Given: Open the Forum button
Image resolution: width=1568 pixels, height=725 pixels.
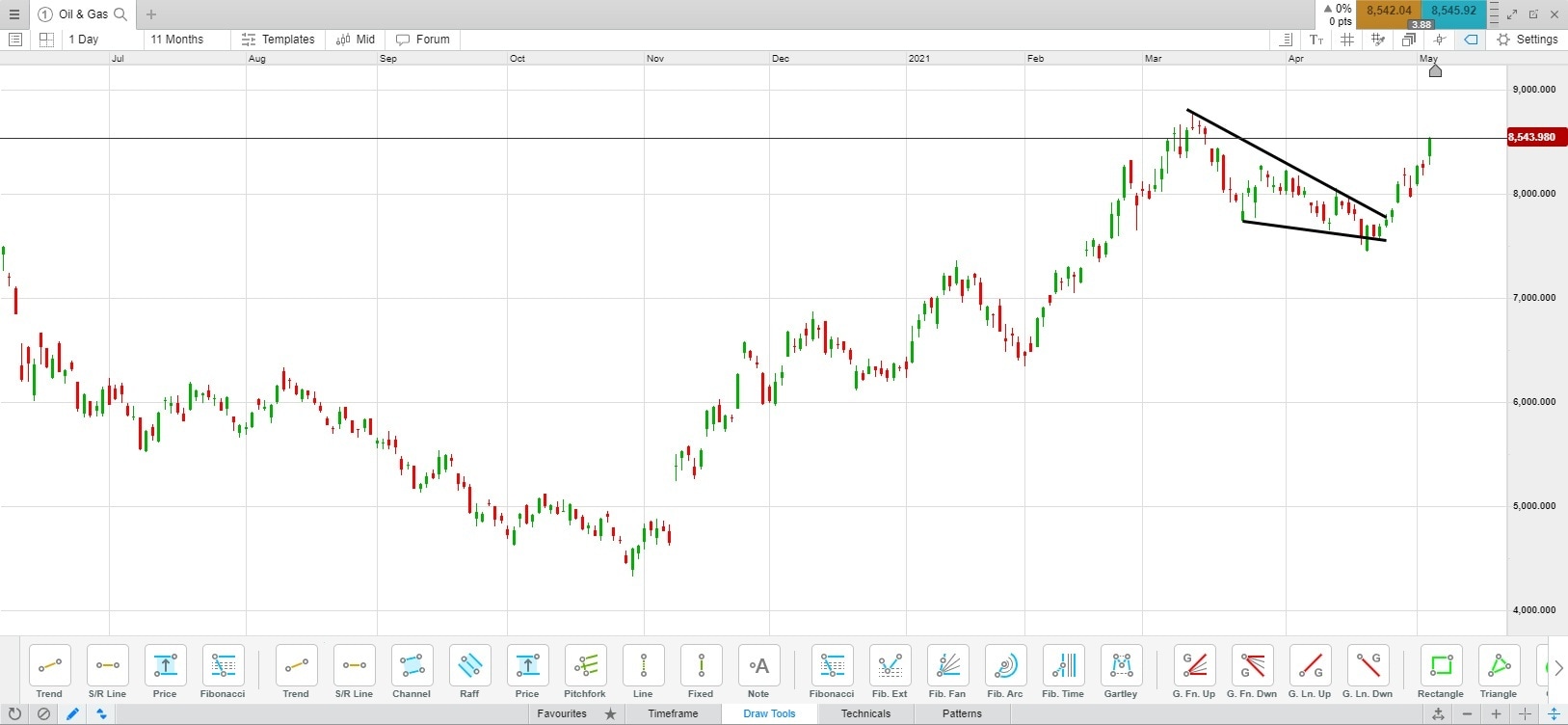Looking at the screenshot, I should click(x=423, y=40).
